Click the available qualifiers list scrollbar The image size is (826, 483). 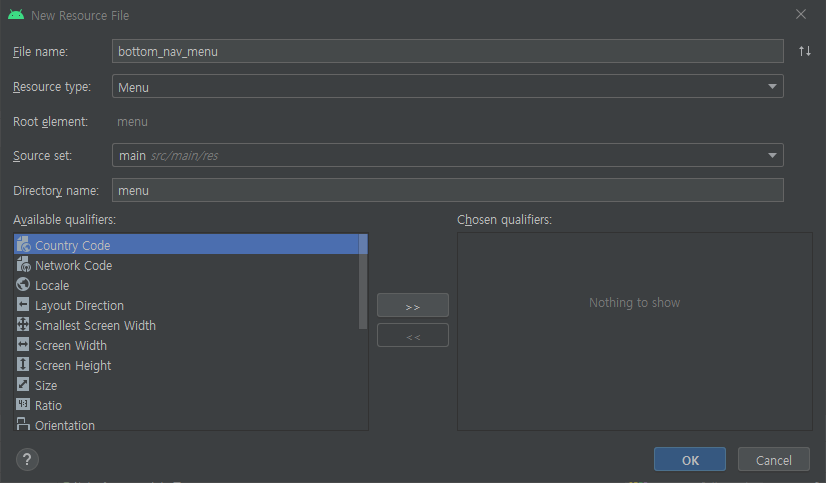(363, 282)
